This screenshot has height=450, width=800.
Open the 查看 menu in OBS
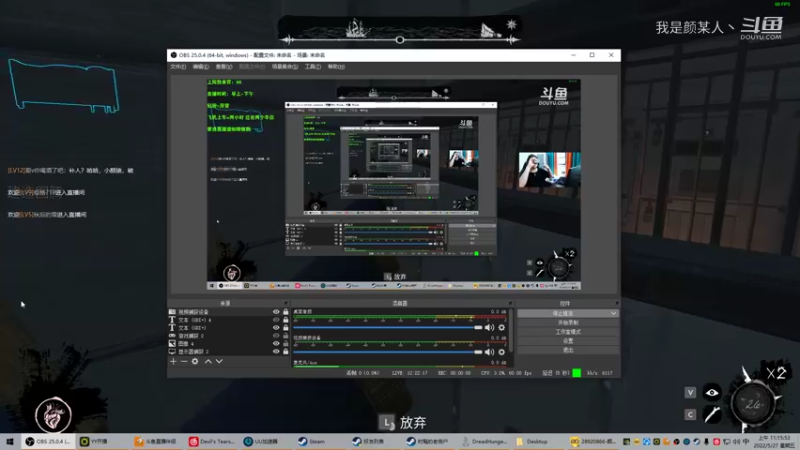click(223, 67)
